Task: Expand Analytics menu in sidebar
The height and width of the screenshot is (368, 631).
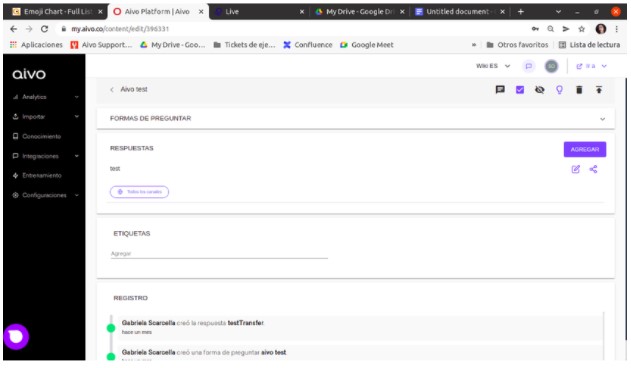Action: pos(45,97)
